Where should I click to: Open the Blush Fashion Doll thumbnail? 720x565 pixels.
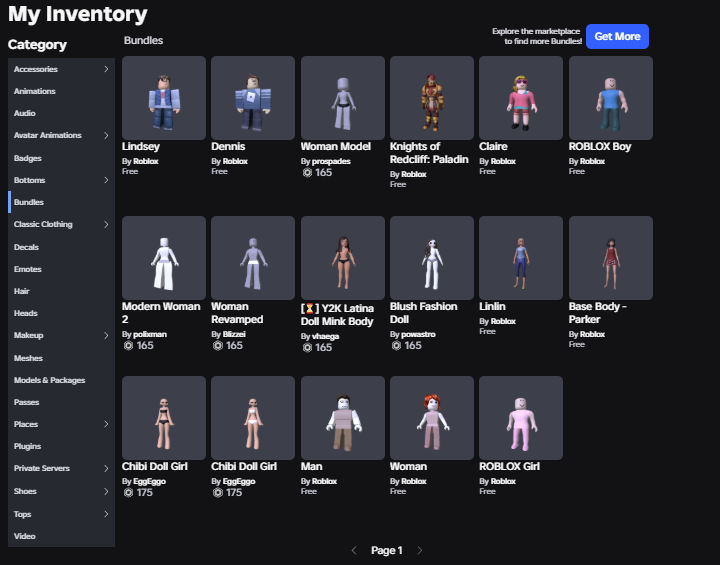coord(432,258)
